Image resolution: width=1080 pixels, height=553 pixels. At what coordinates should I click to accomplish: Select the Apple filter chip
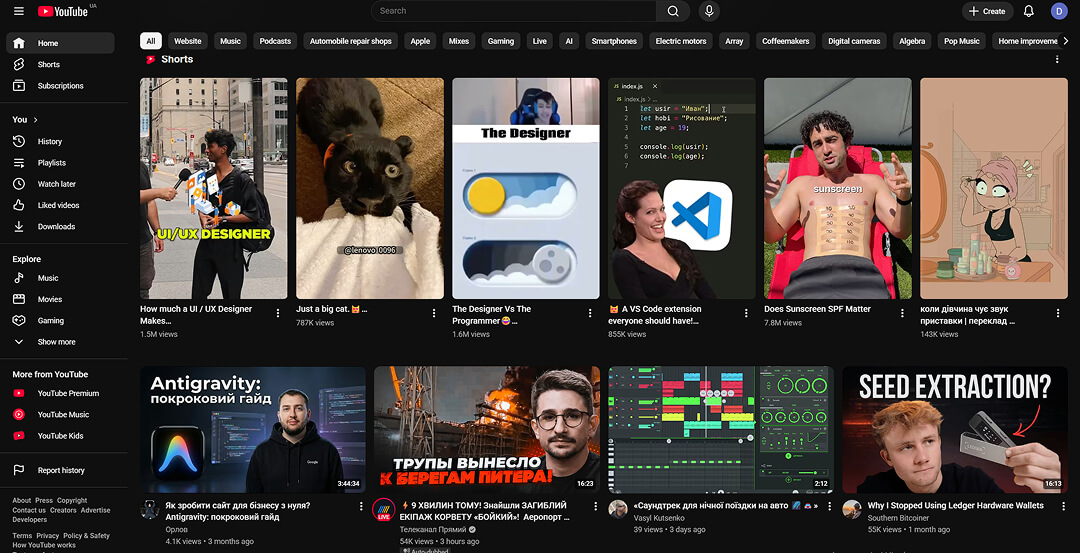420,41
